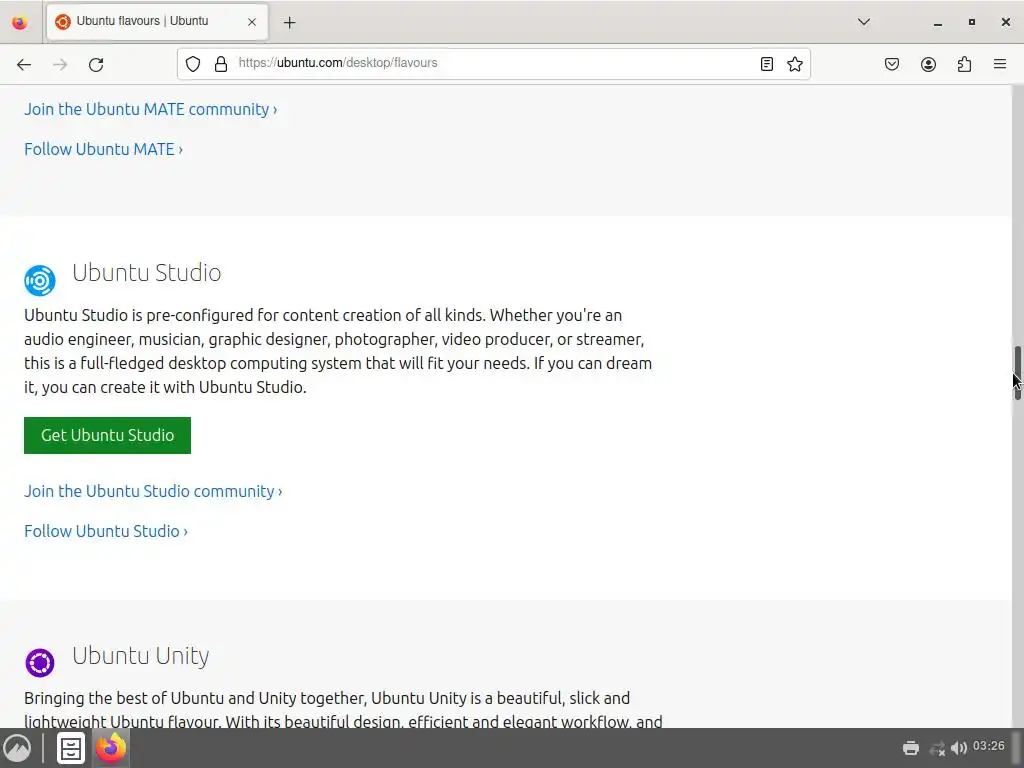Viewport: 1024px width, 768px height.
Task: Bookmark this page with the star
Action: click(x=795, y=64)
